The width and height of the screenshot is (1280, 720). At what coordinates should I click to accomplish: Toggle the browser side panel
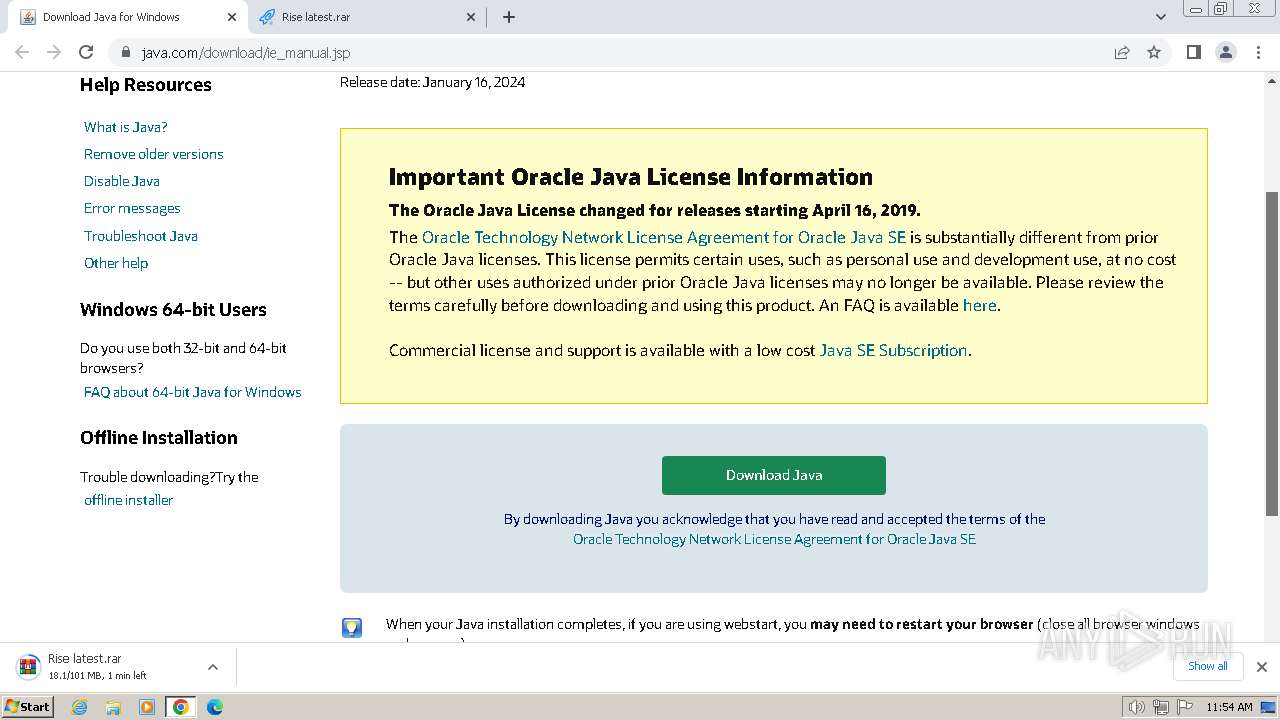point(1193,52)
